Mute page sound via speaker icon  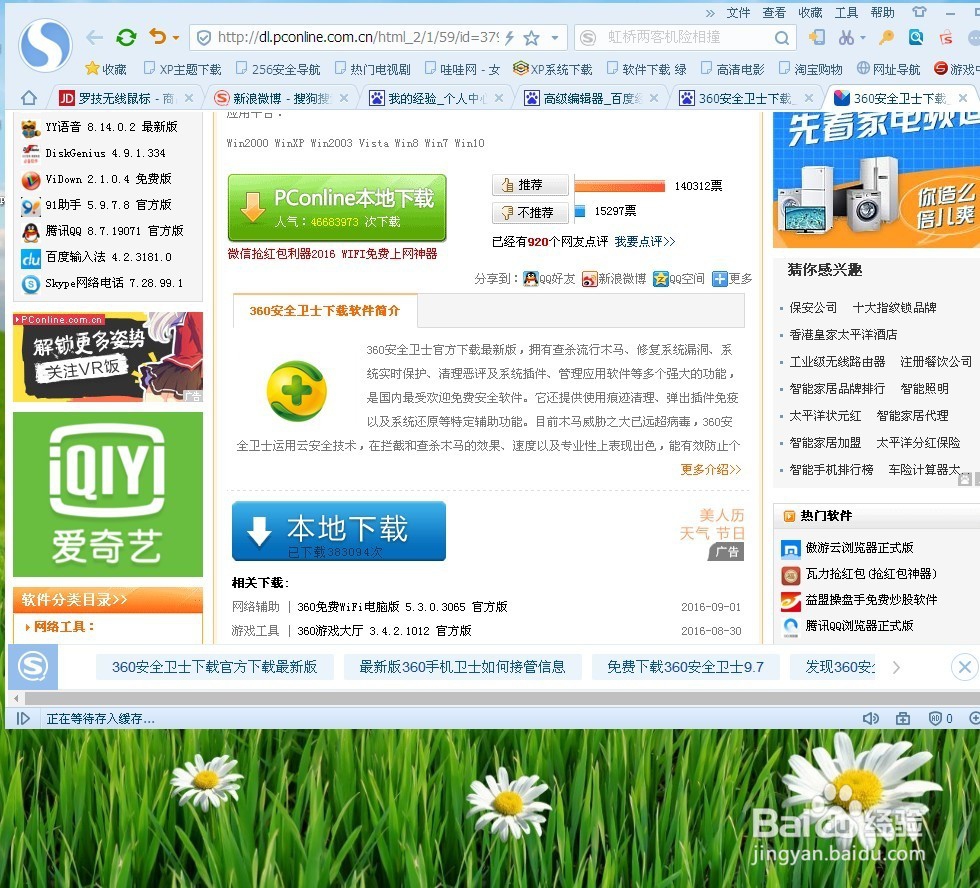[870, 719]
